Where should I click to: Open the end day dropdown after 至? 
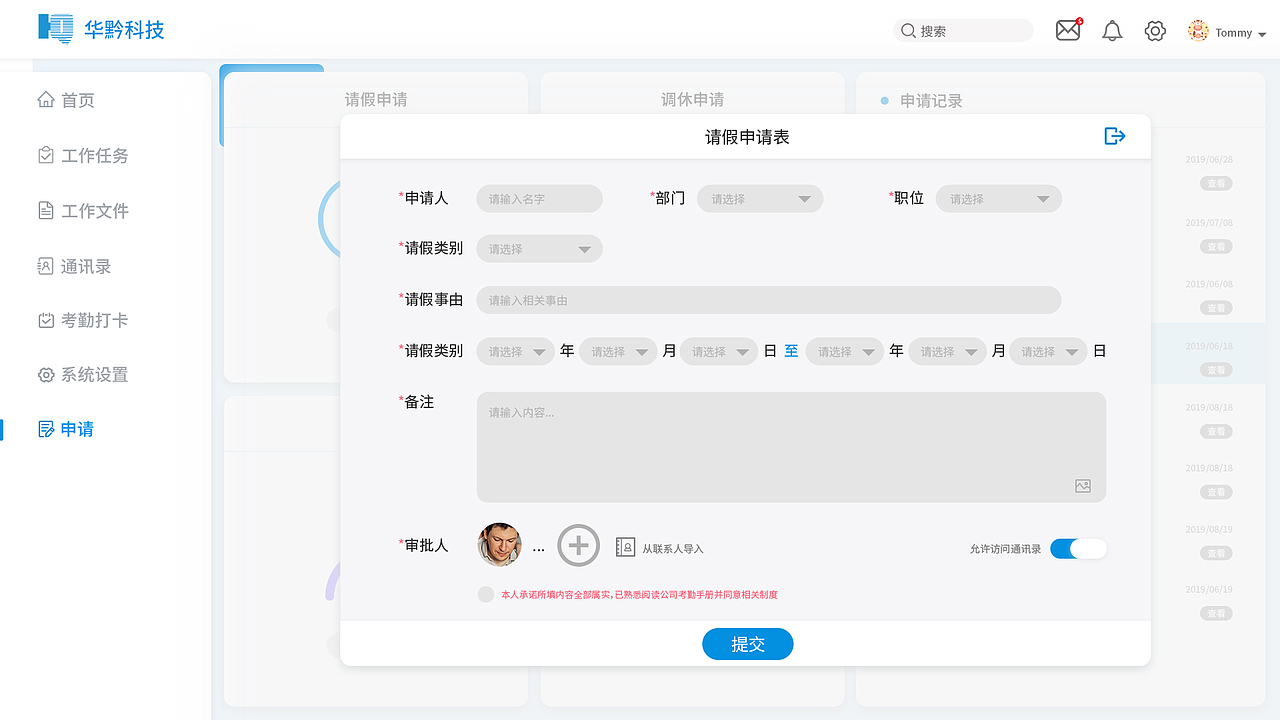click(x=1048, y=352)
